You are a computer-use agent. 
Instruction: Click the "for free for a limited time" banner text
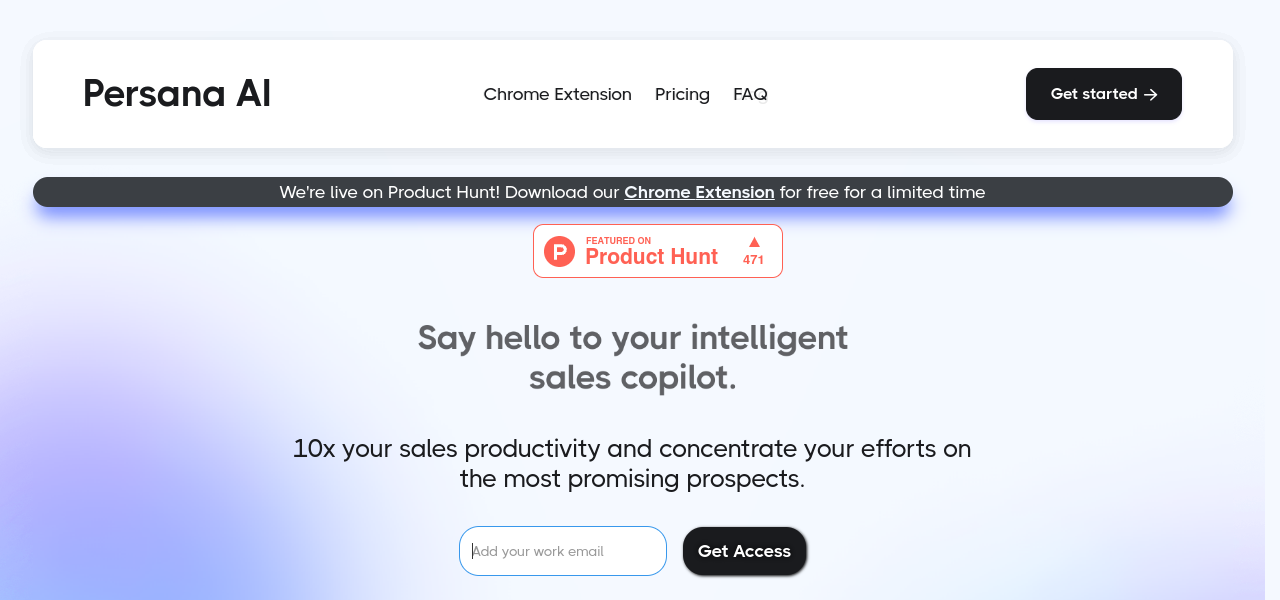pos(882,192)
